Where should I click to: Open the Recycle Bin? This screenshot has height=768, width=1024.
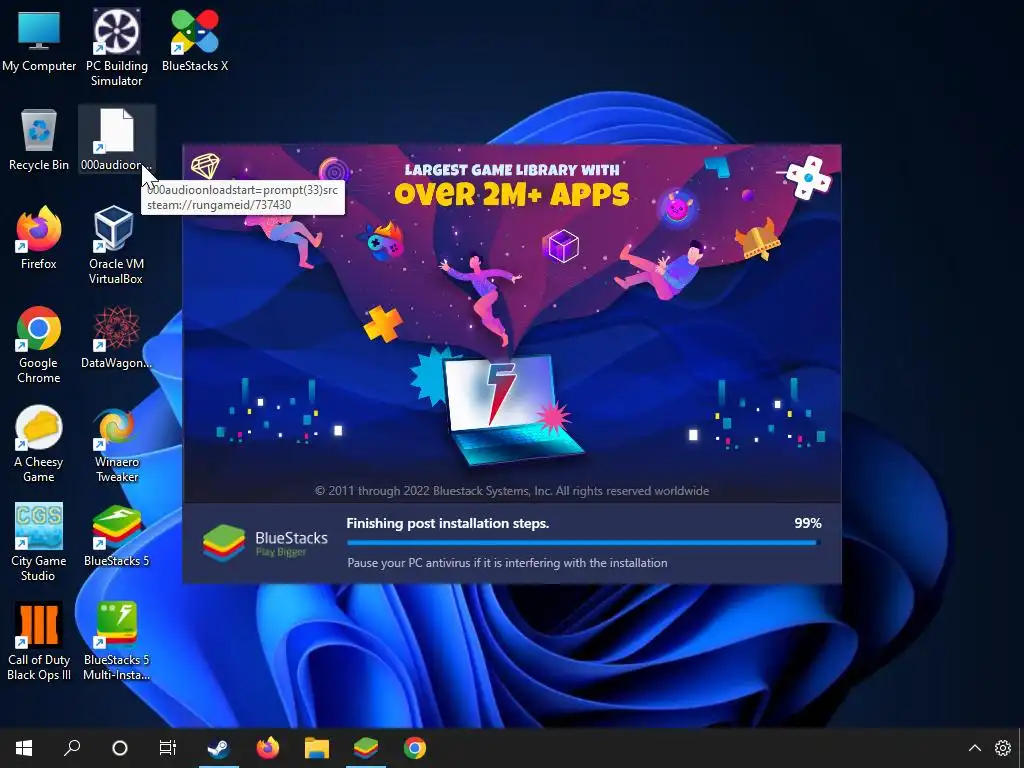tap(39, 140)
